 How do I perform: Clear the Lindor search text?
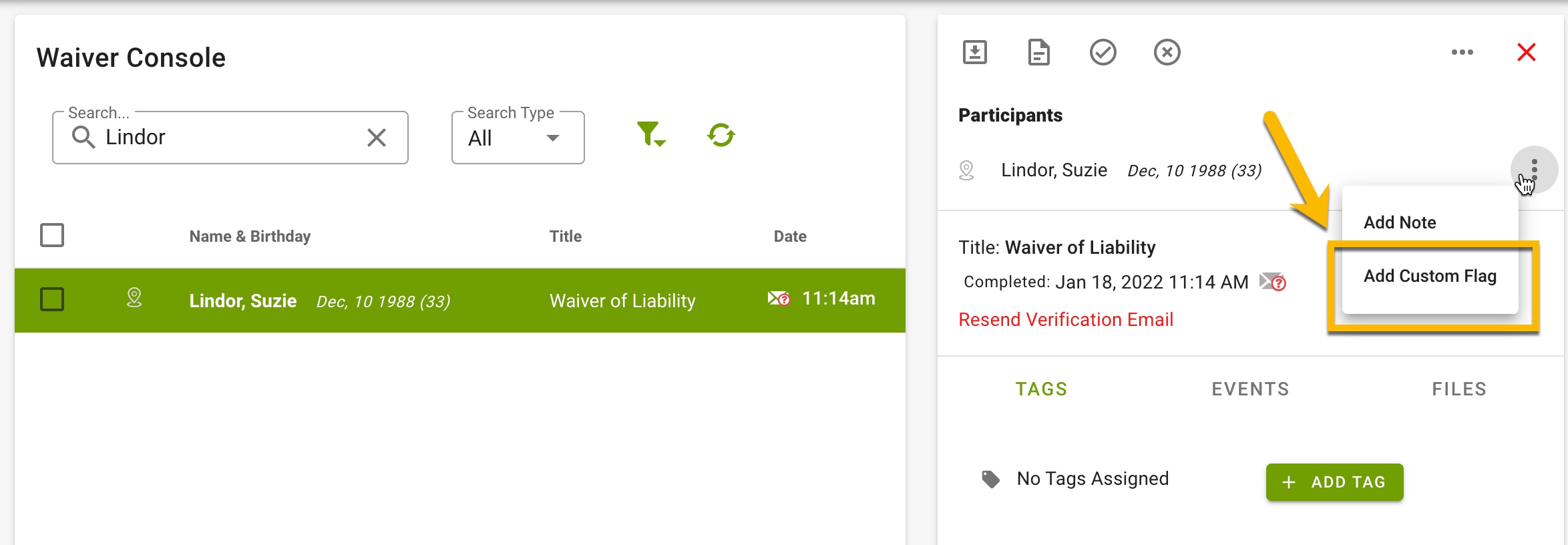coord(377,138)
